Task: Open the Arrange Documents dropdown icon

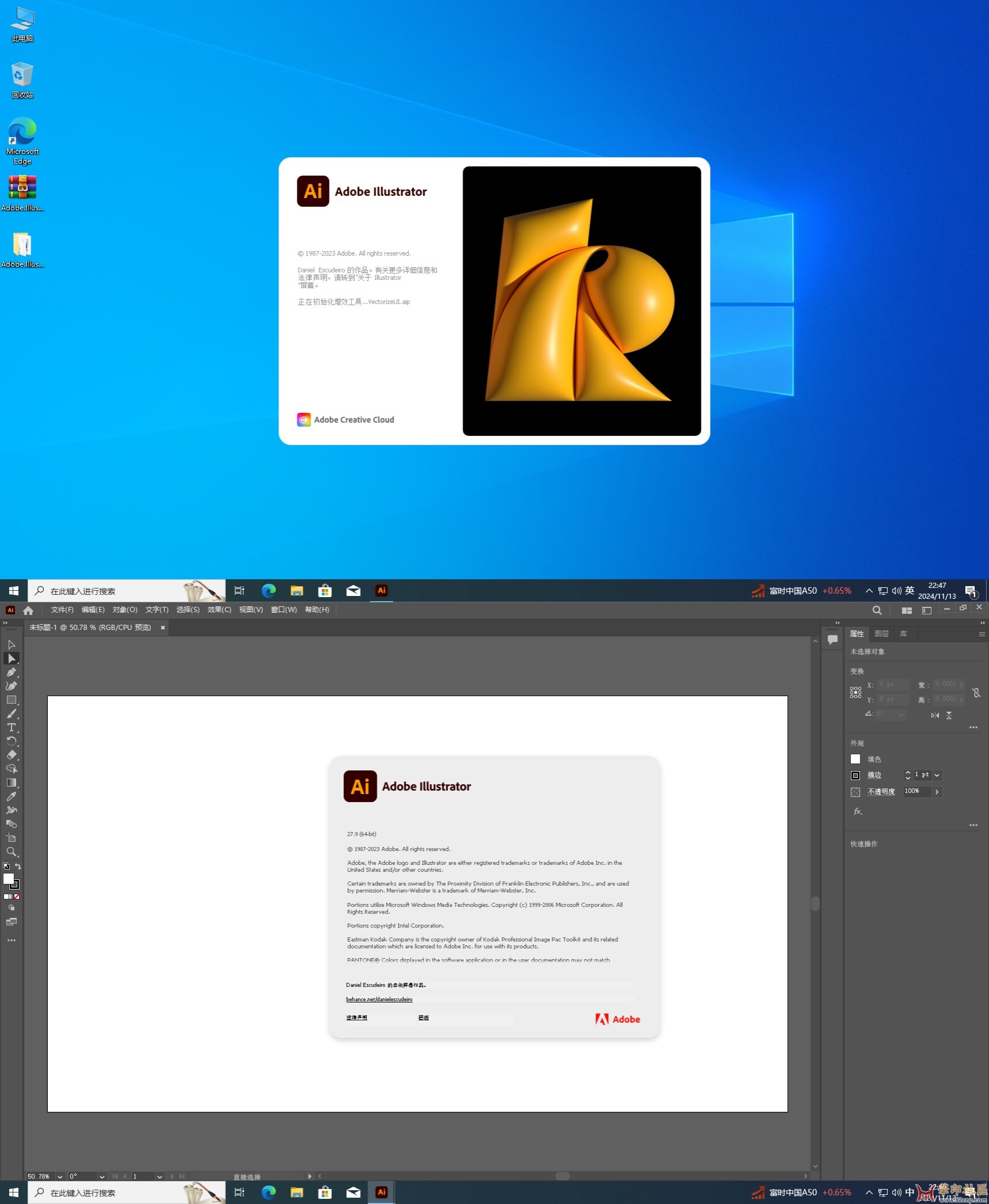Action: [x=907, y=610]
